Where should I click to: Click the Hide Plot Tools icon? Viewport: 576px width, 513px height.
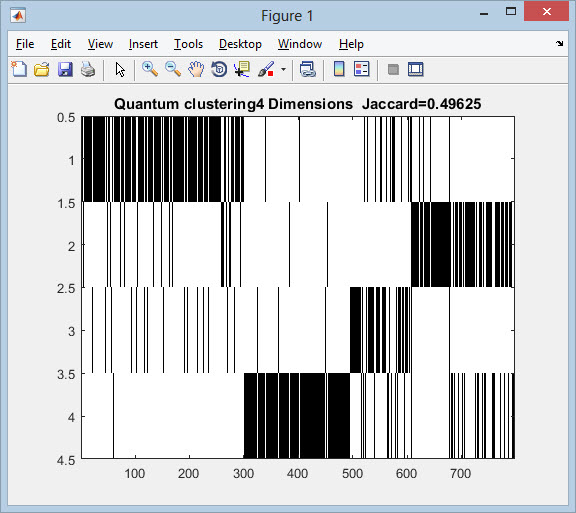click(x=393, y=69)
